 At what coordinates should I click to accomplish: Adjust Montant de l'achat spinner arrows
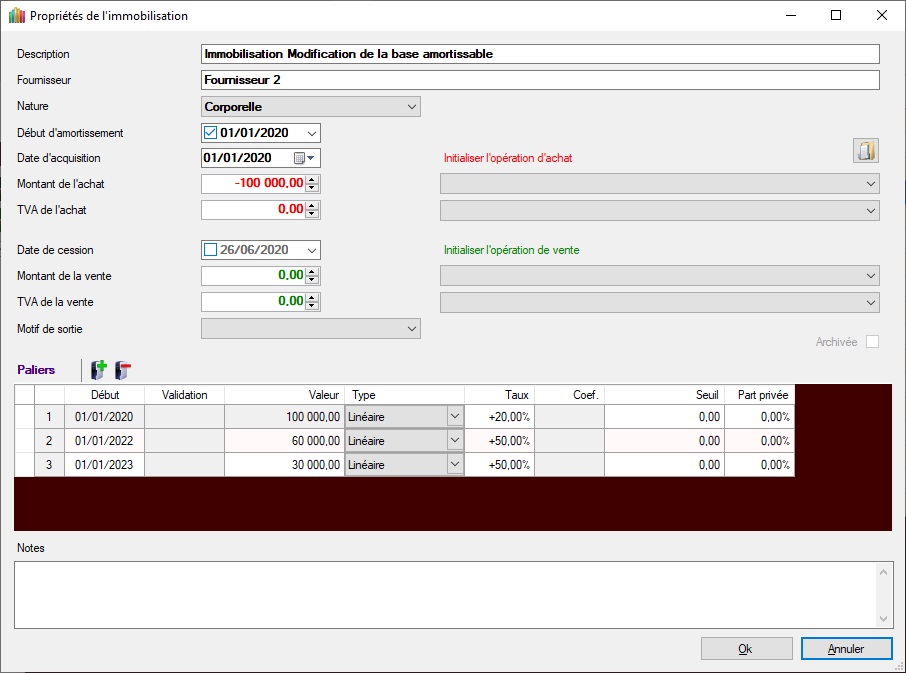[x=312, y=184]
